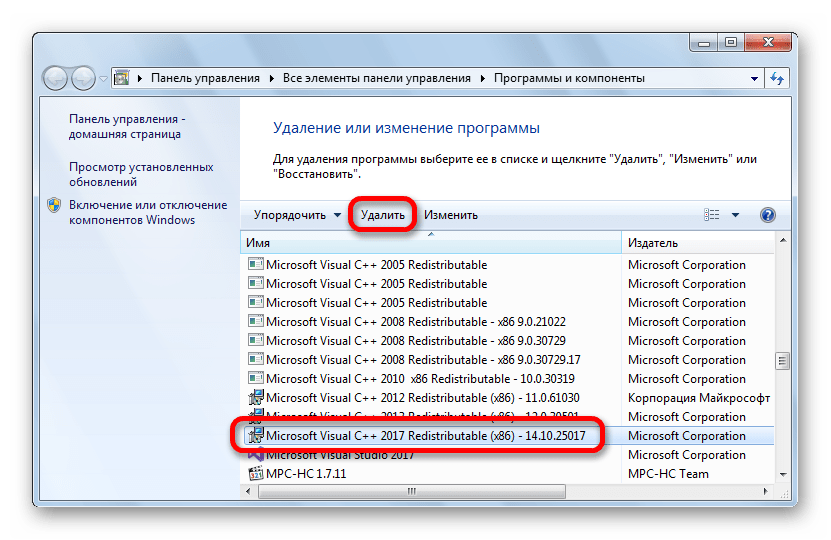This screenshot has height=540, width=831.
Task: Select 'Программы и компоненты' breadcrumb
Action: point(569,78)
